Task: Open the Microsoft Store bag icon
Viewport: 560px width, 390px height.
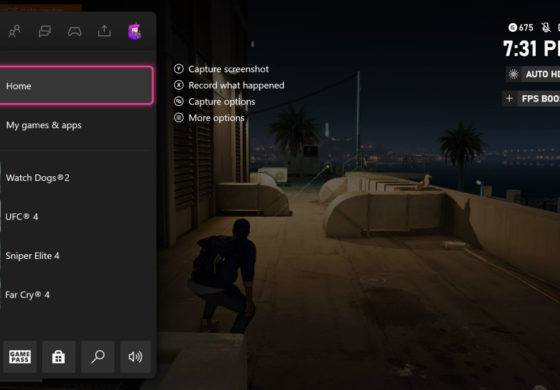Action: pos(59,356)
